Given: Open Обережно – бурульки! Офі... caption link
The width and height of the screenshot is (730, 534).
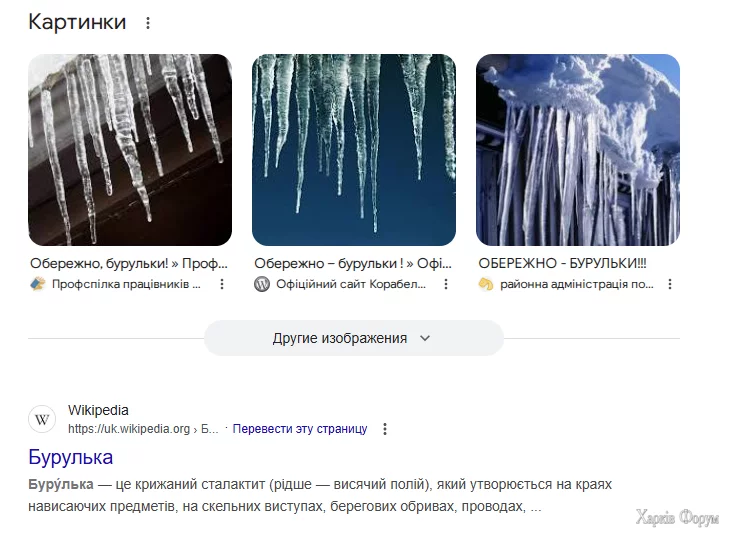Looking at the screenshot, I should pos(353,264).
